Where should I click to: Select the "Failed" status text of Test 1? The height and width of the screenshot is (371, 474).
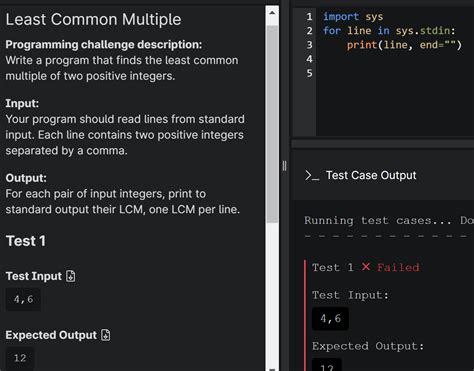pyautogui.click(x=398, y=267)
